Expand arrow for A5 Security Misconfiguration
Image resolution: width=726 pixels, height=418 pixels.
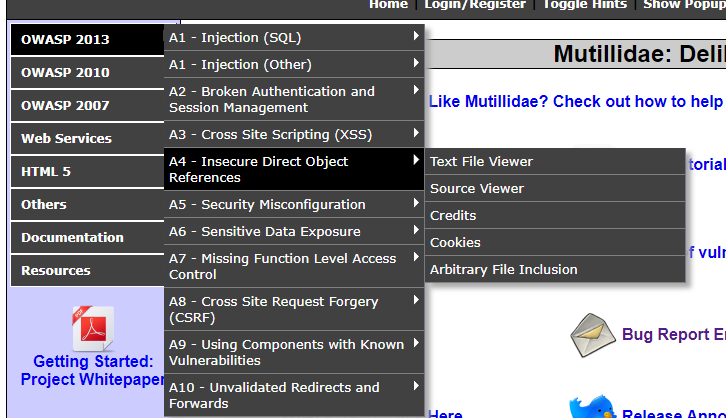[416, 203]
